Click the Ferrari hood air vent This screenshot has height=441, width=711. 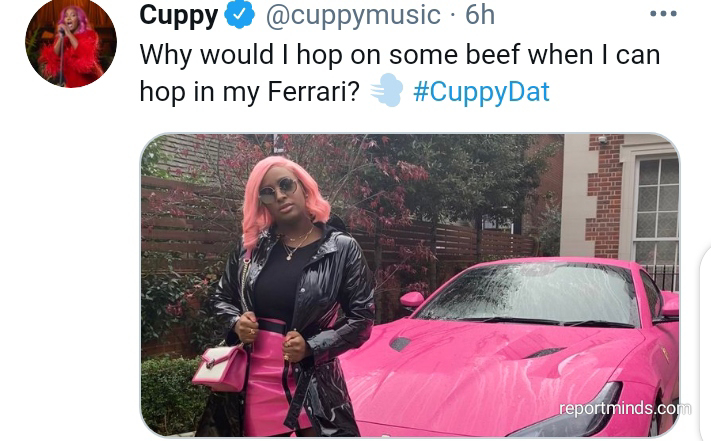pyautogui.click(x=546, y=352)
